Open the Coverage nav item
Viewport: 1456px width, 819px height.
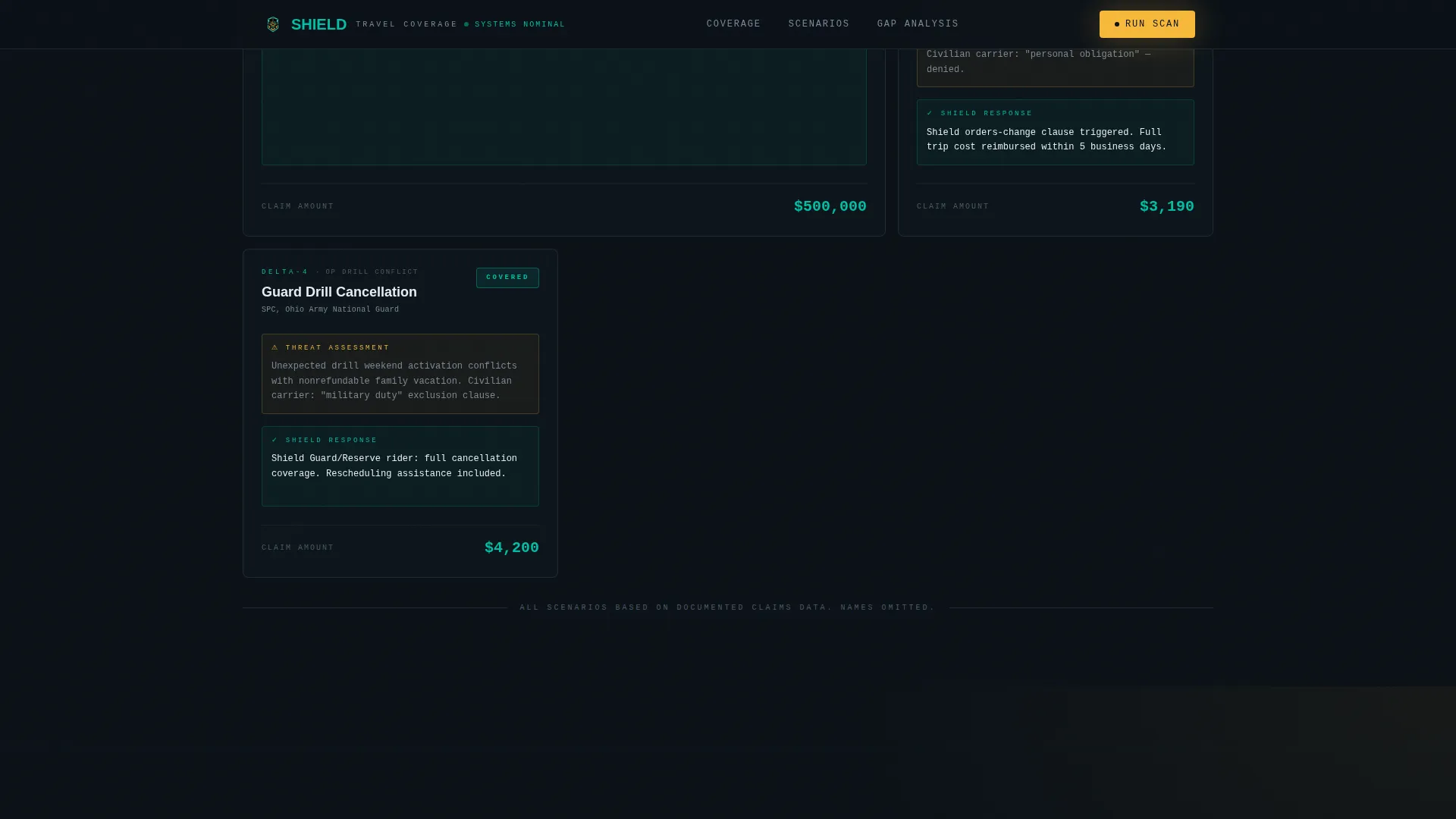pyautogui.click(x=733, y=24)
